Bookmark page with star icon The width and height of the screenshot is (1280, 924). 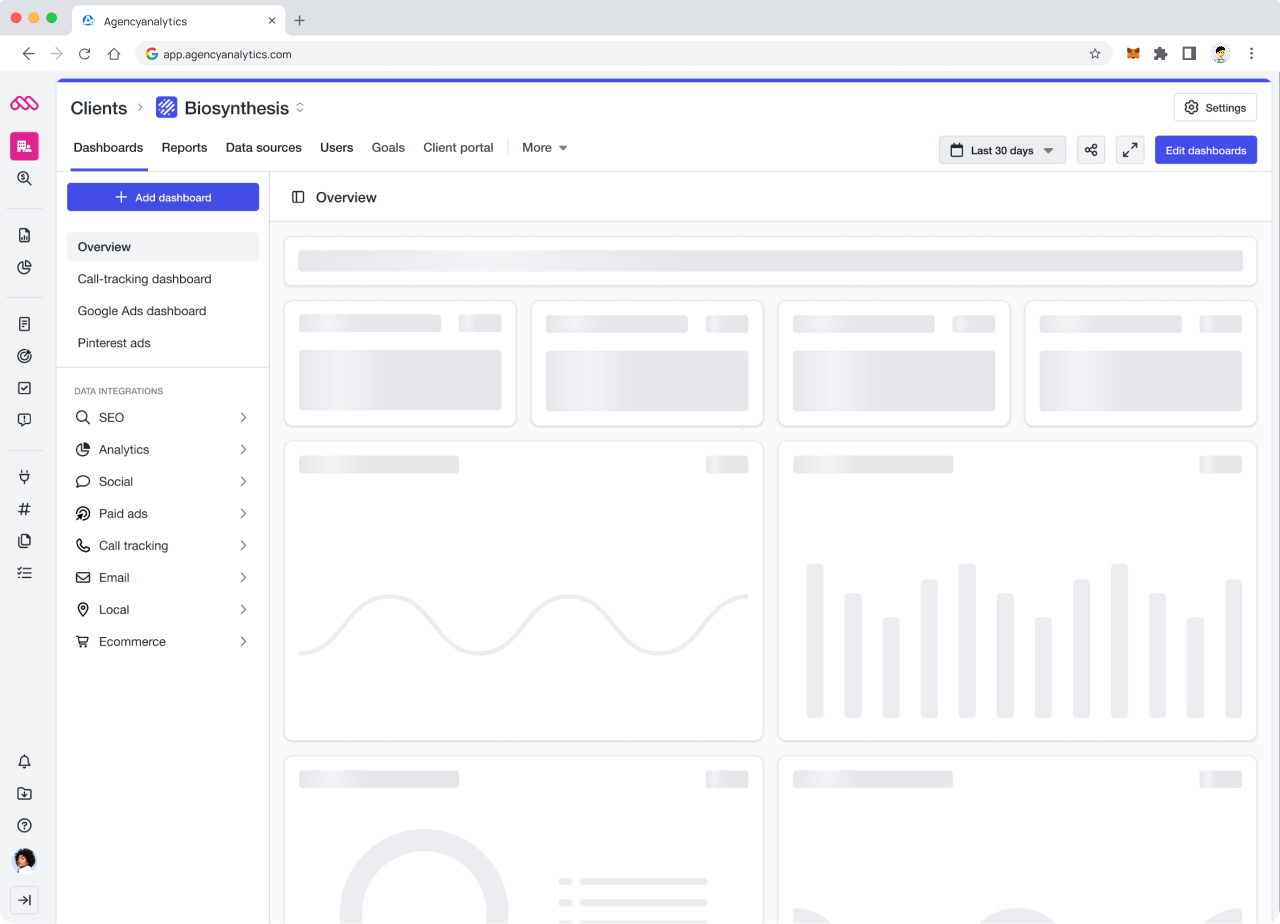pyautogui.click(x=1095, y=54)
